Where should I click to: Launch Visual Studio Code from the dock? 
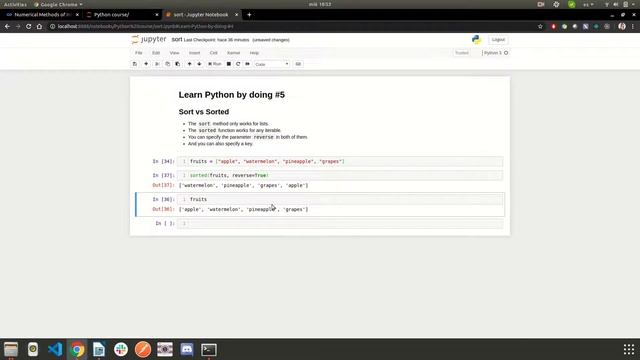(x=55, y=350)
